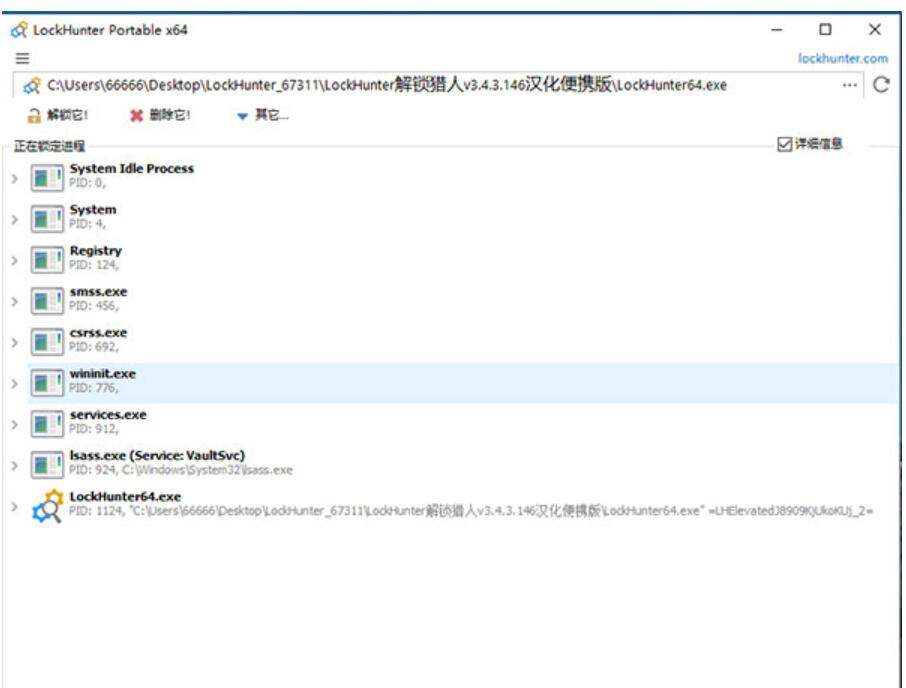Viewport: 906px width, 688px height.
Task: Click the PID: 124 text under Registry
Action: pyautogui.click(x=94, y=265)
